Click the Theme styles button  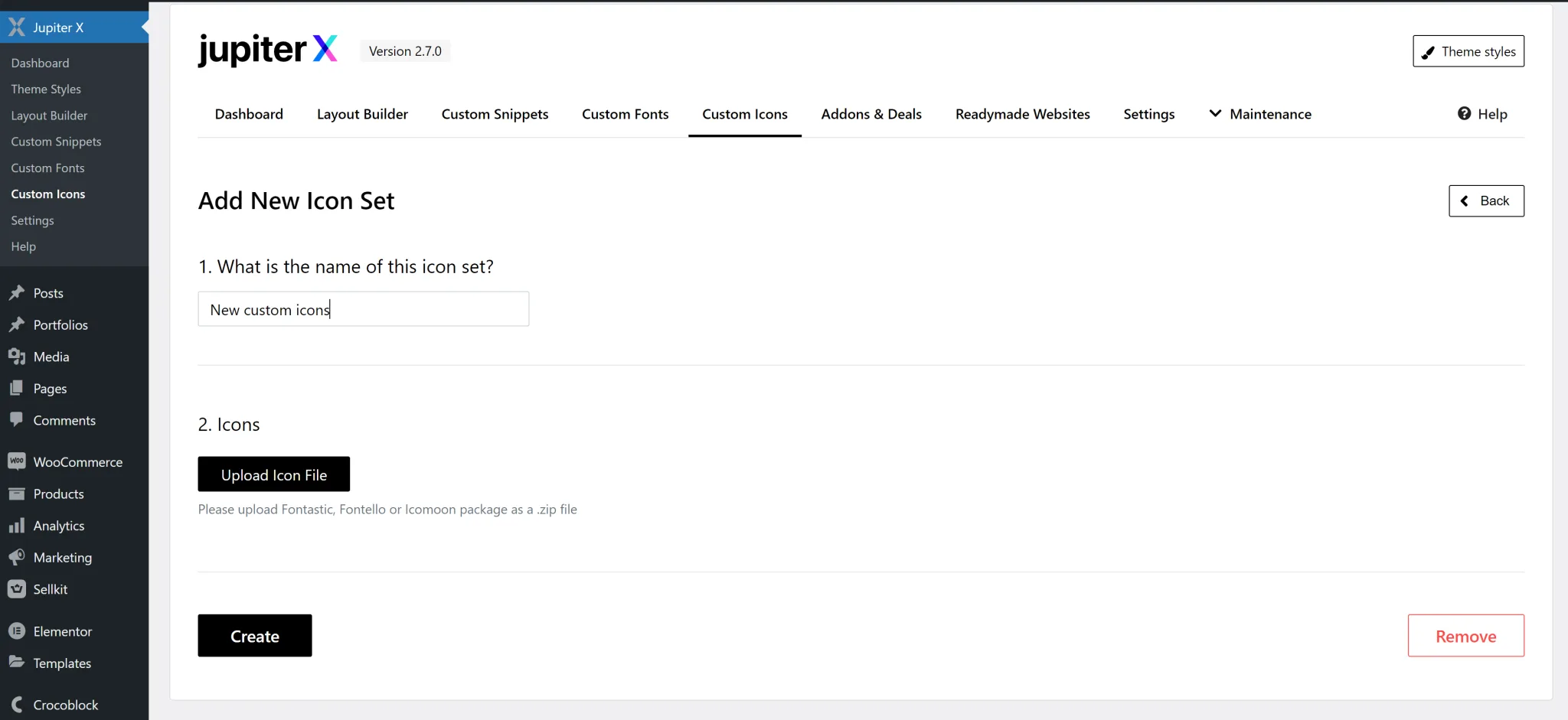coord(1468,51)
